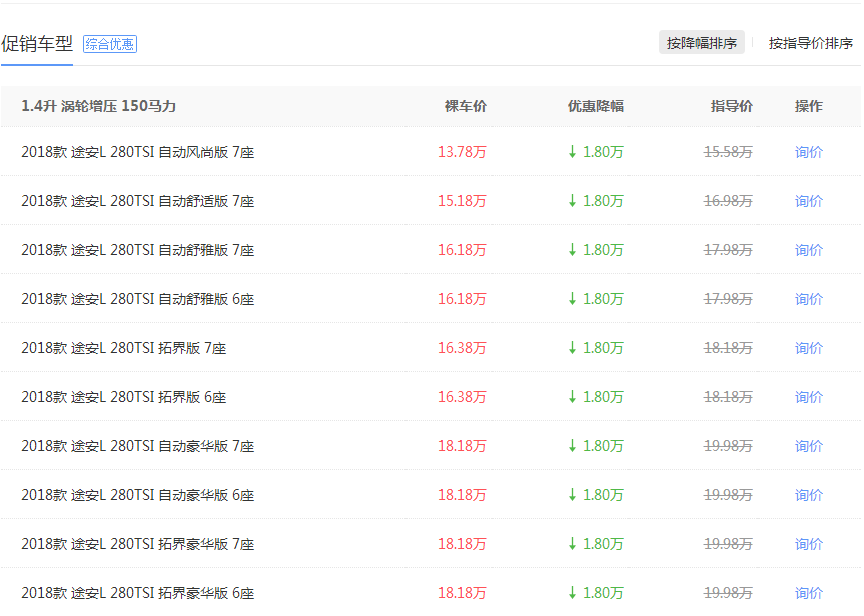Click green down arrow in 拓界版 7座 row
The height and width of the screenshot is (616, 864).
[x=572, y=348]
